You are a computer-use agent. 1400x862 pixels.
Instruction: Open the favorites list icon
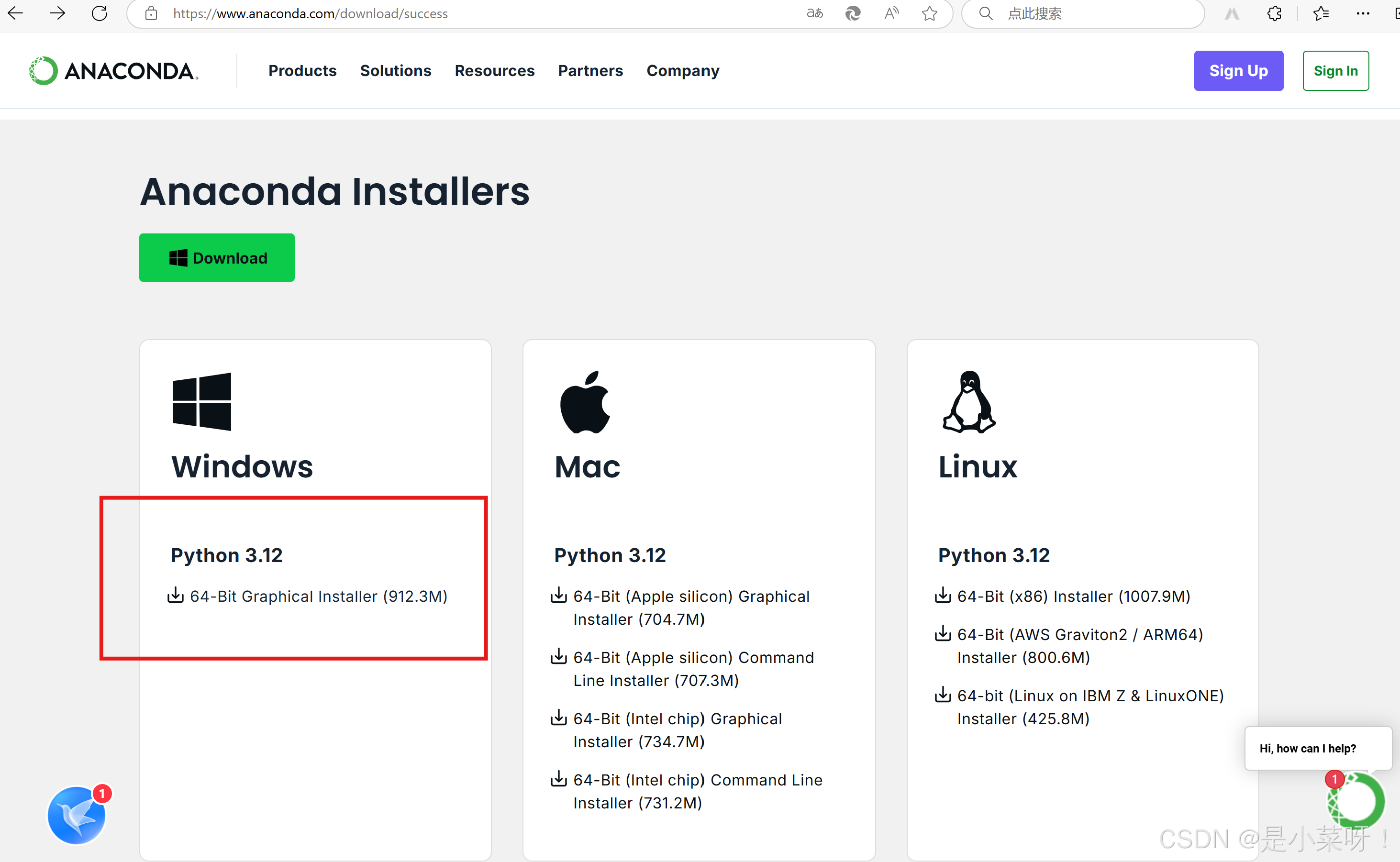click(1321, 13)
